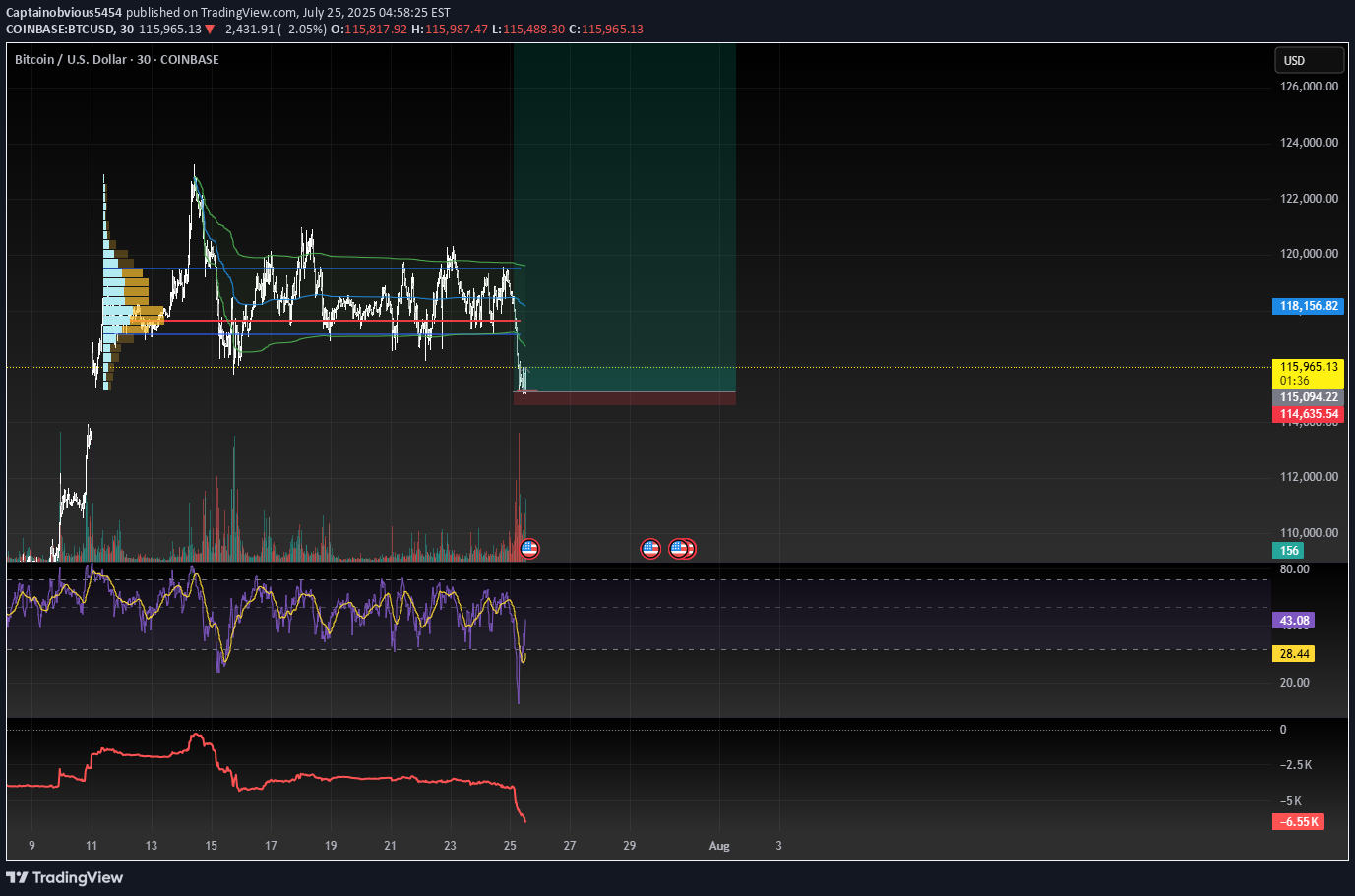This screenshot has height=896, width=1355.
Task: Click the blue 118,156.82 price tag
Action: point(1308,306)
